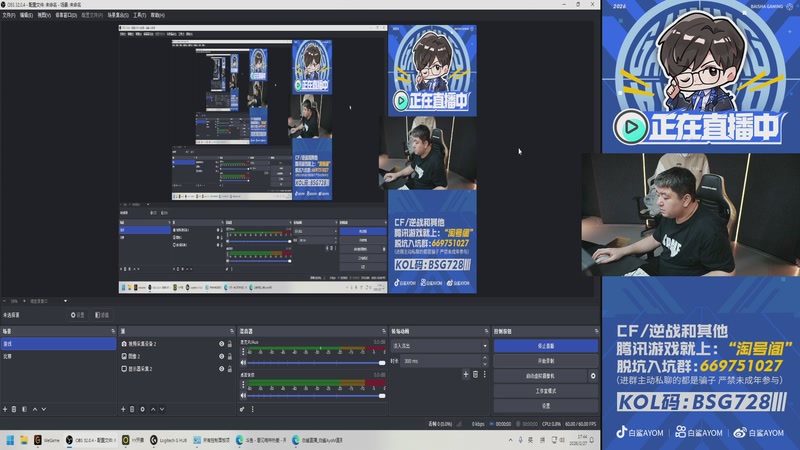
Task: Move the selected scene up
Action: [35, 409]
